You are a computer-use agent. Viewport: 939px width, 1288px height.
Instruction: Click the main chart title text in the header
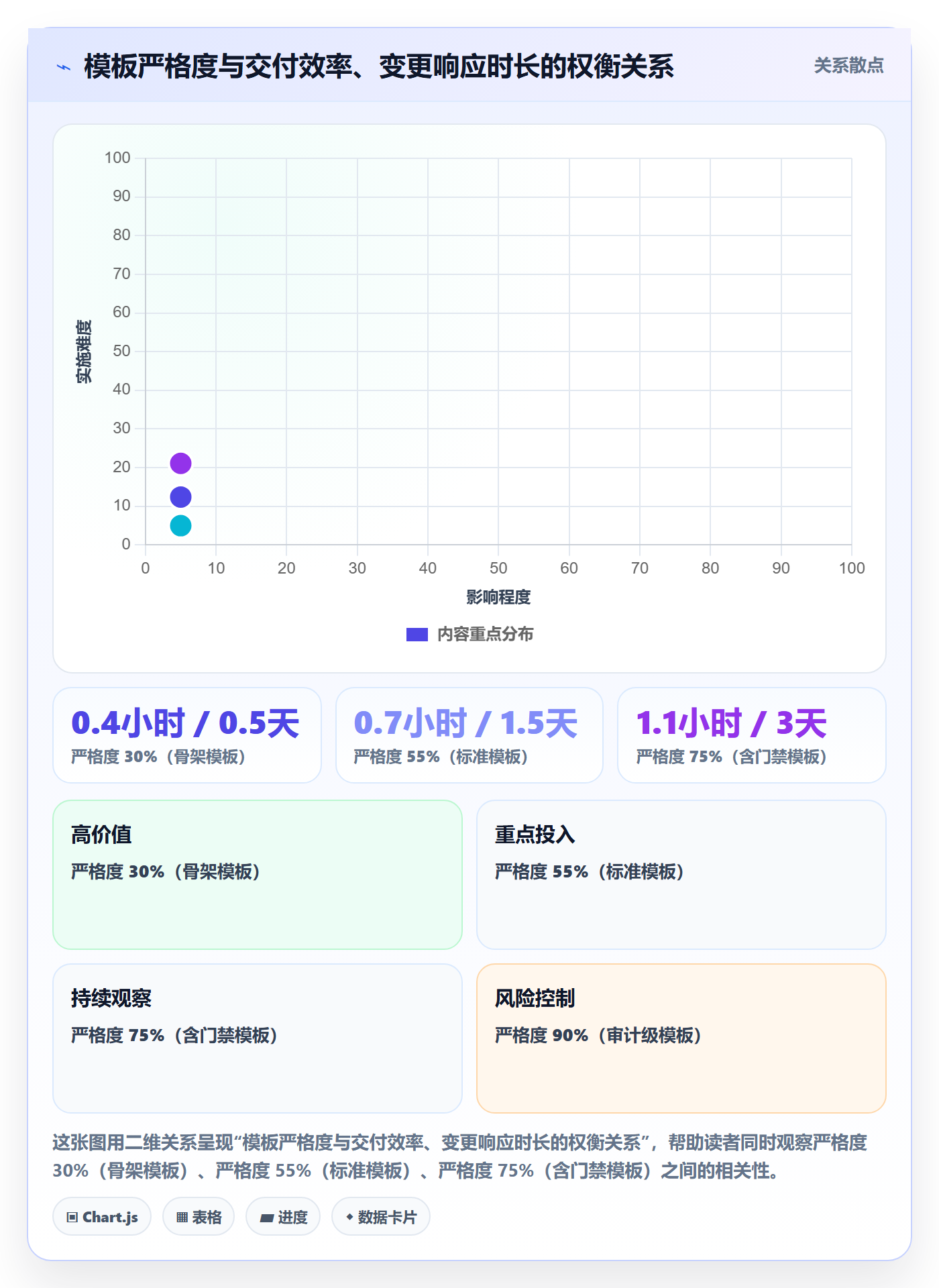click(379, 66)
